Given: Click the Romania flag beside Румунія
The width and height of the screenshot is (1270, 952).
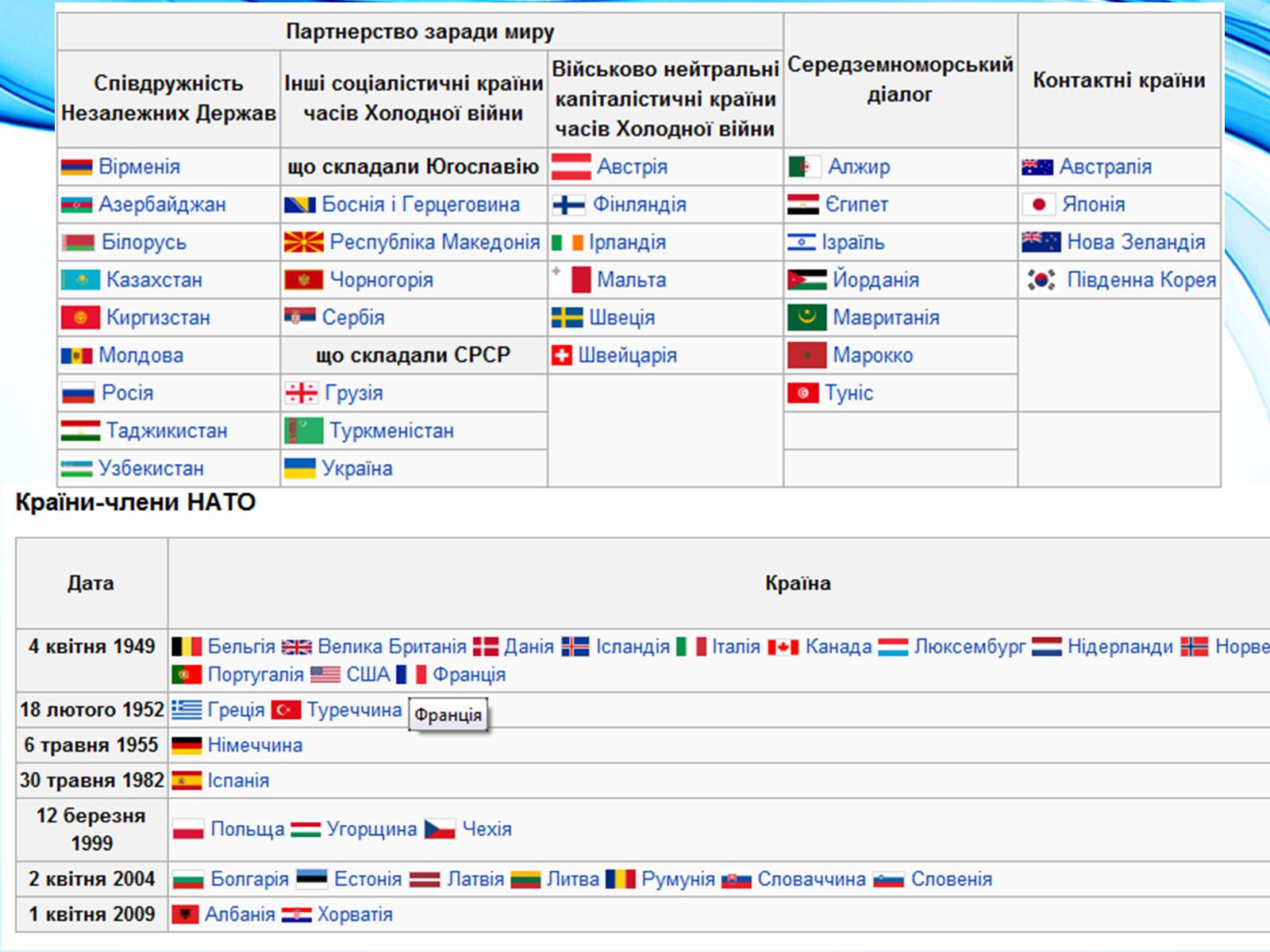Looking at the screenshot, I should pyautogui.click(x=620, y=879).
